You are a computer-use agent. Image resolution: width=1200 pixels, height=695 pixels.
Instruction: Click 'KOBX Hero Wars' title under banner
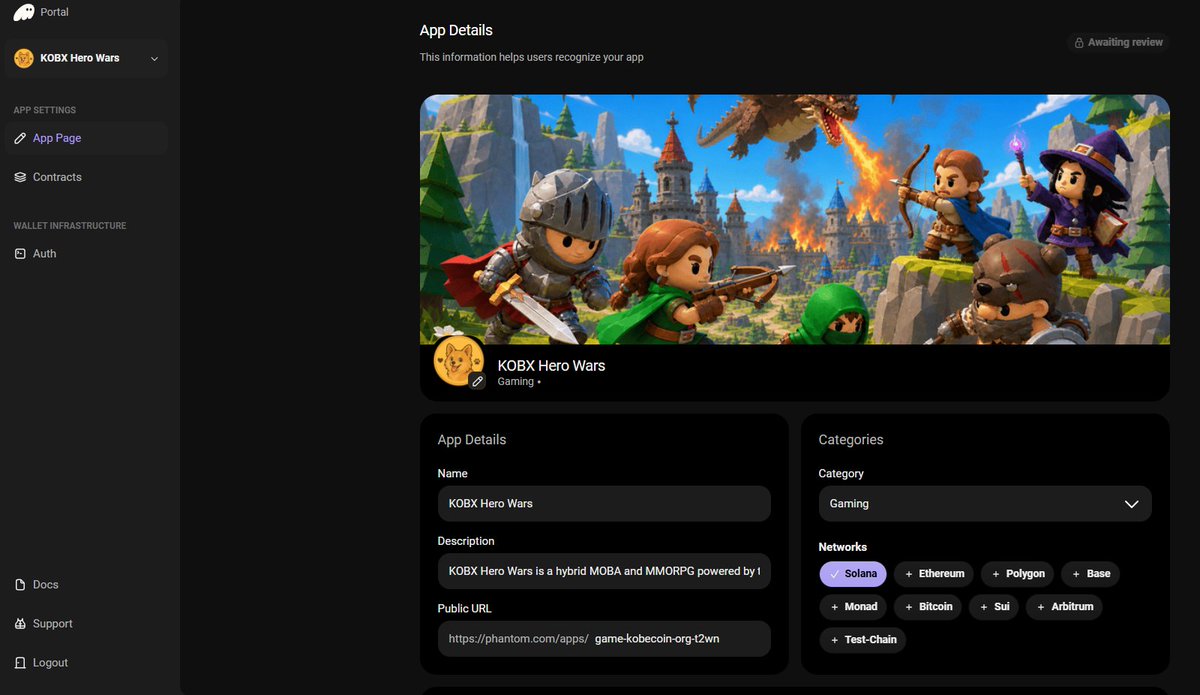pyautogui.click(x=551, y=366)
